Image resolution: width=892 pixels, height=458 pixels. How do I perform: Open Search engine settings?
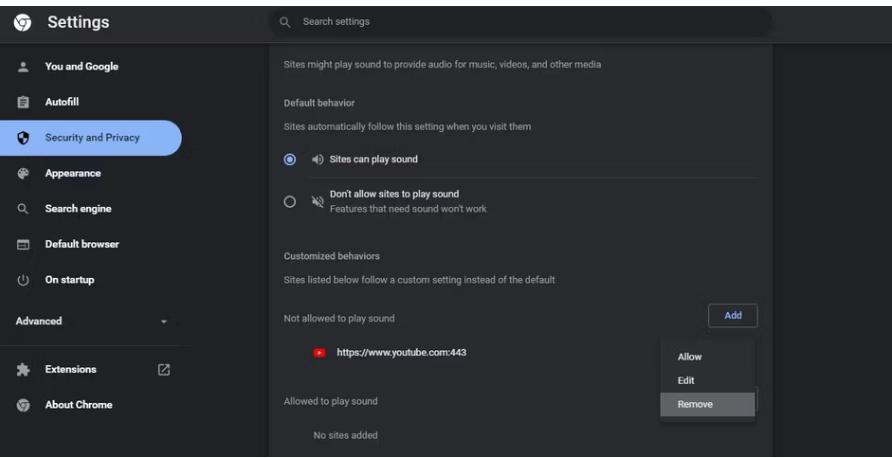78,209
